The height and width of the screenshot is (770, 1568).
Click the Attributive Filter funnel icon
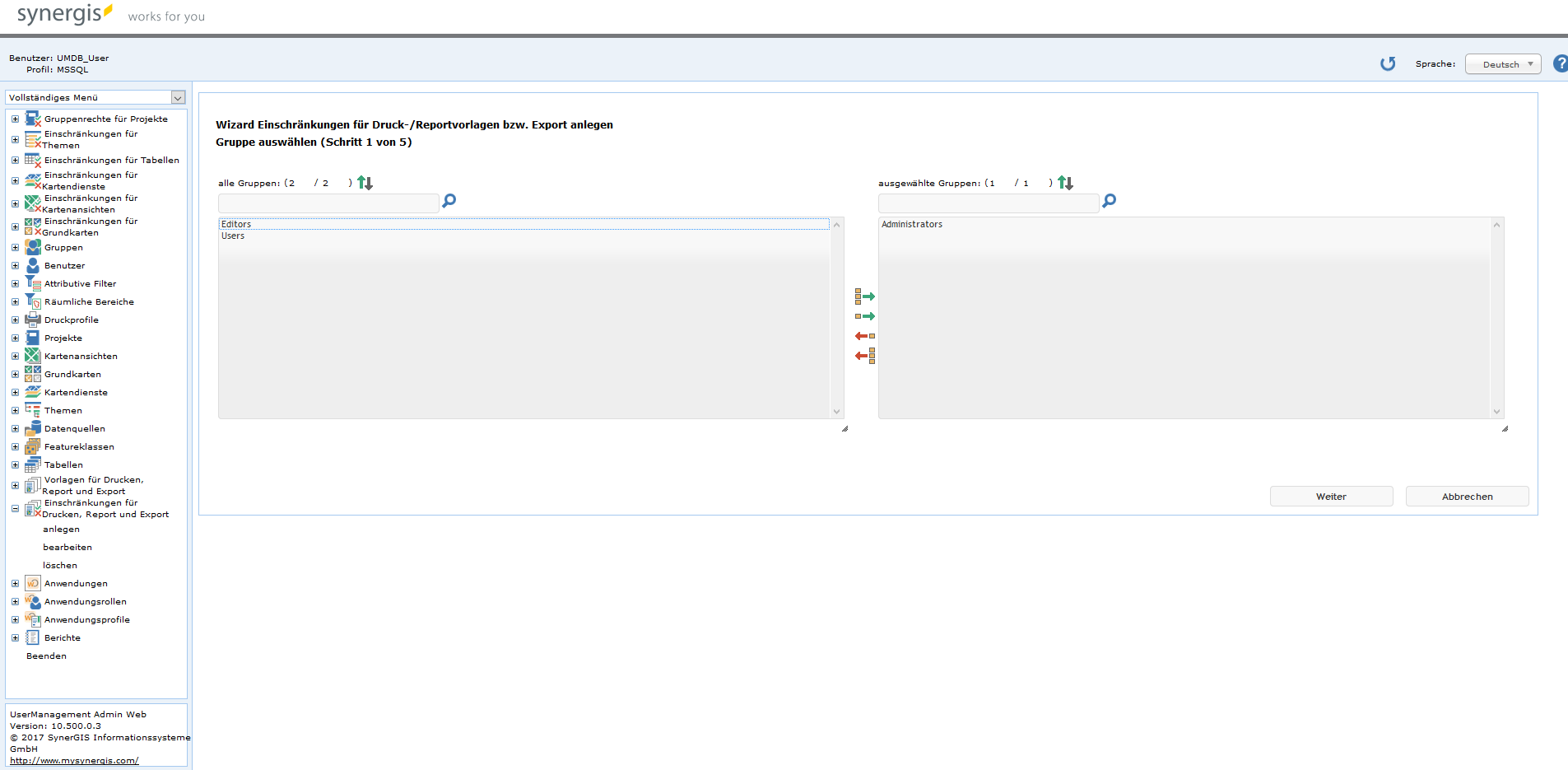[x=33, y=283]
